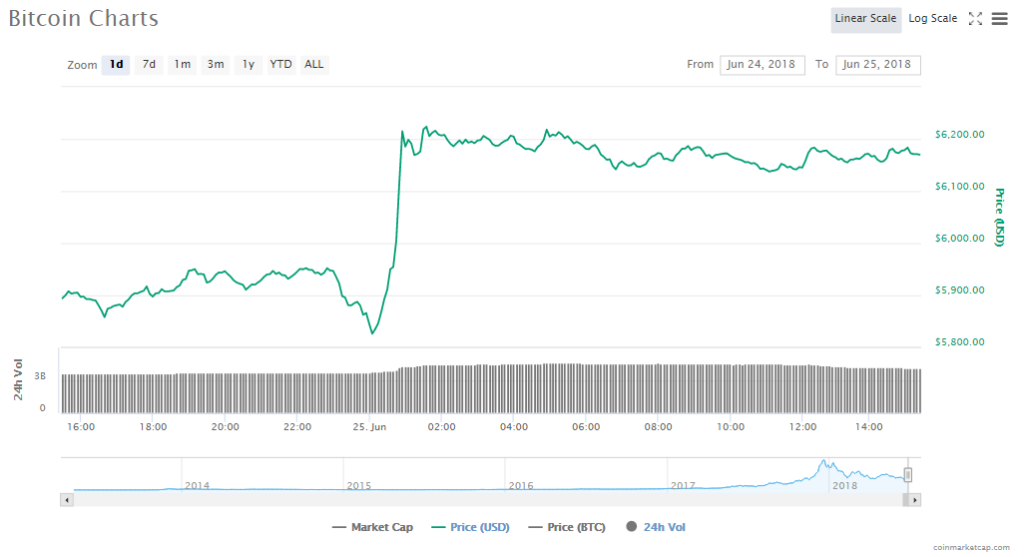Screen dimensions: 1024x557
Task: Toggle Price (USD) series in legend
Action: coord(468,527)
